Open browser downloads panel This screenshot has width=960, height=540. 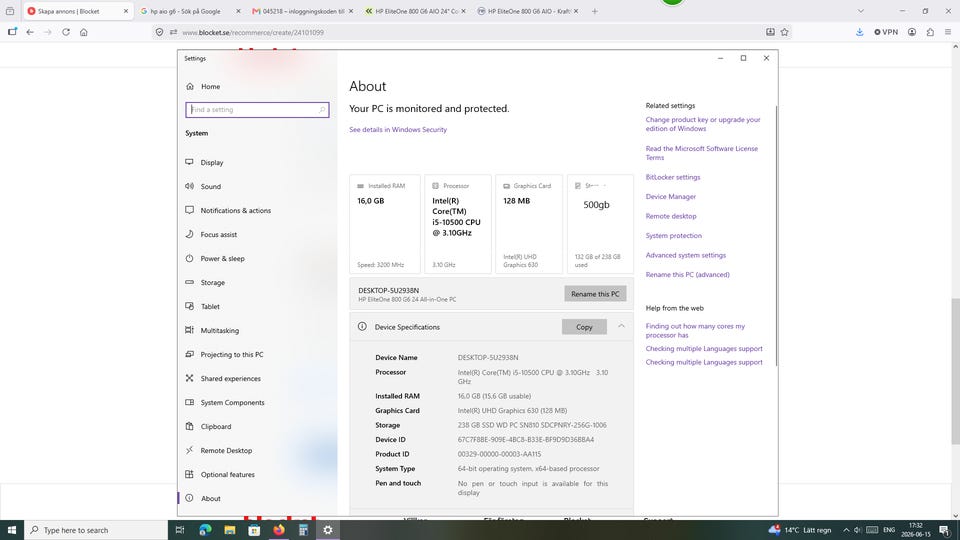860,32
